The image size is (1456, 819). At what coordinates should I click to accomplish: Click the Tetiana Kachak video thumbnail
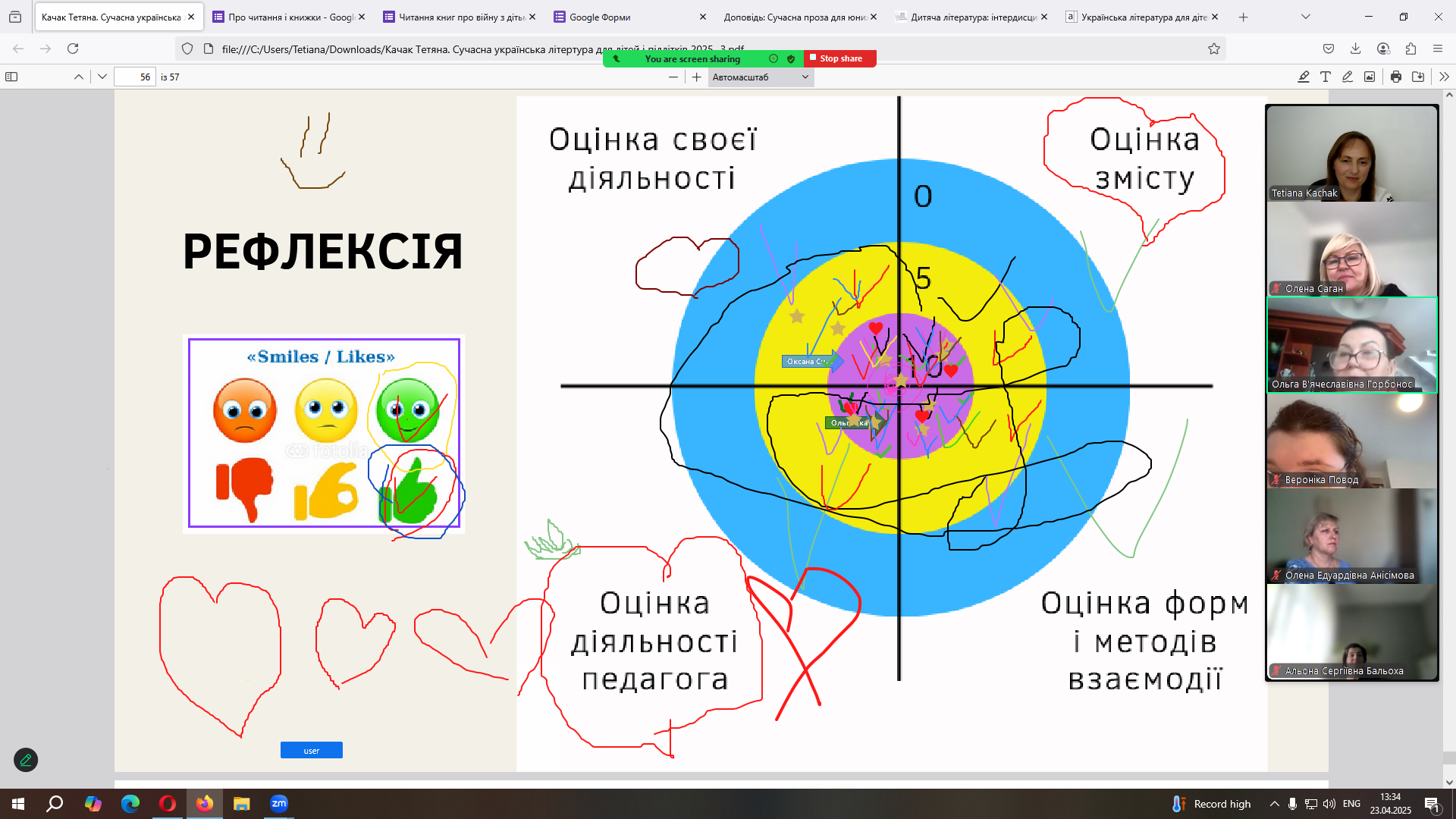coord(1352,154)
